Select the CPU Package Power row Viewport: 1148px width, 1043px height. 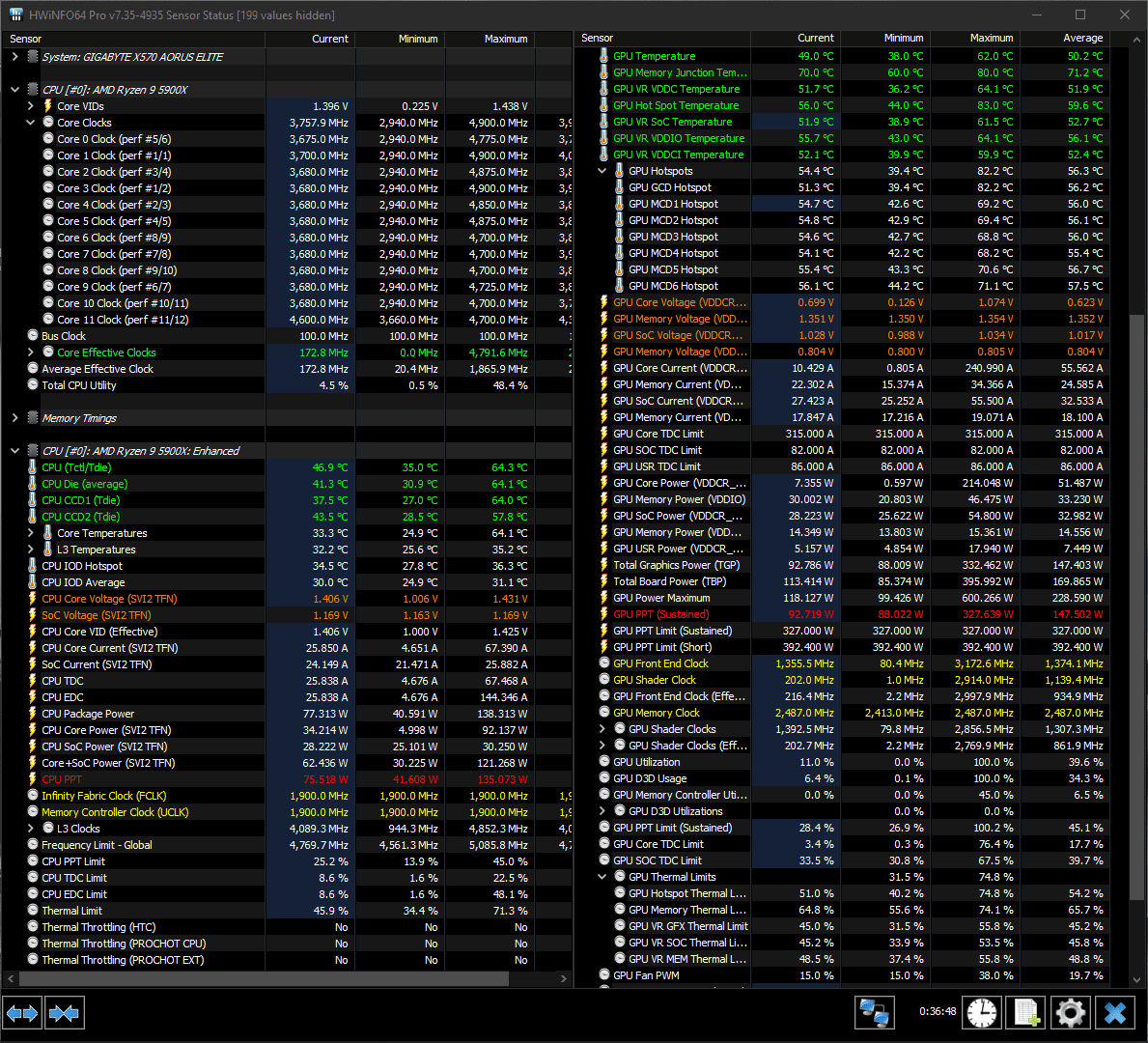coord(287,714)
